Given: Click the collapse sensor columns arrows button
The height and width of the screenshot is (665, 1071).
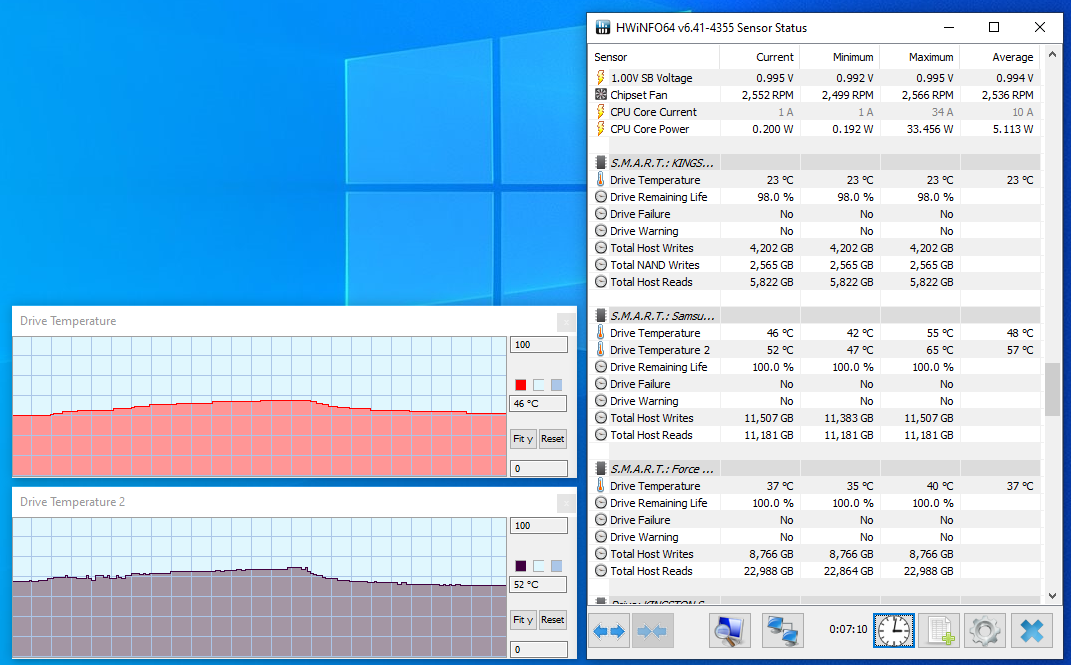Looking at the screenshot, I should [652, 631].
